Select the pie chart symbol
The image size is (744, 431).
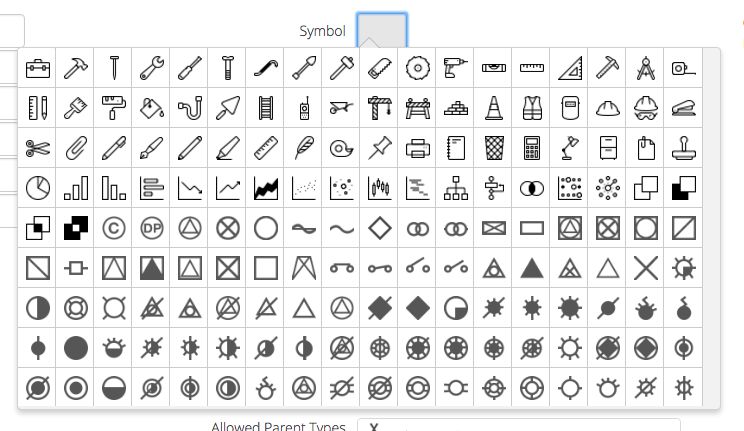(x=37, y=188)
